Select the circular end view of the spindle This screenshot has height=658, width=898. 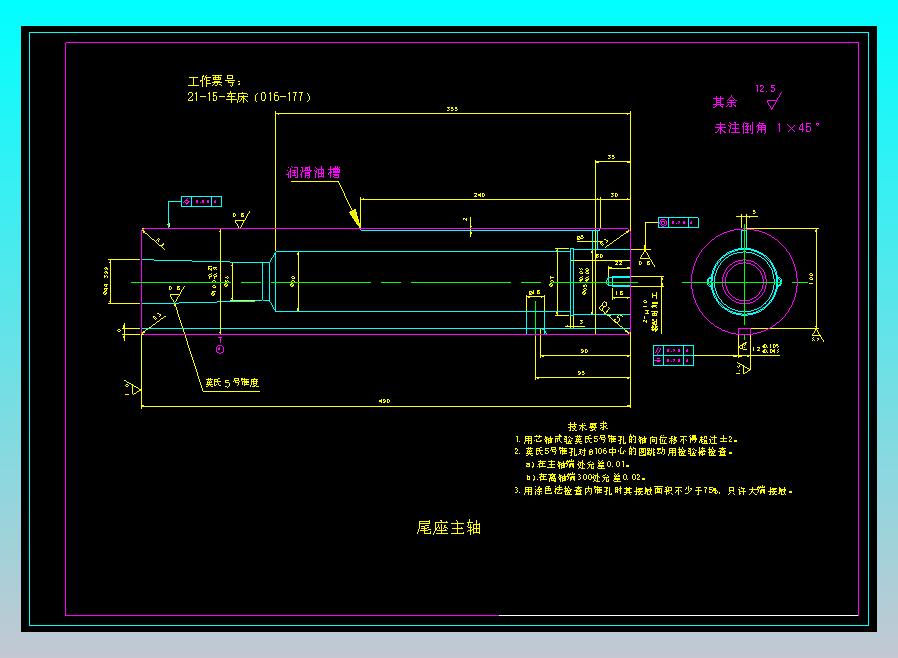[x=744, y=282]
